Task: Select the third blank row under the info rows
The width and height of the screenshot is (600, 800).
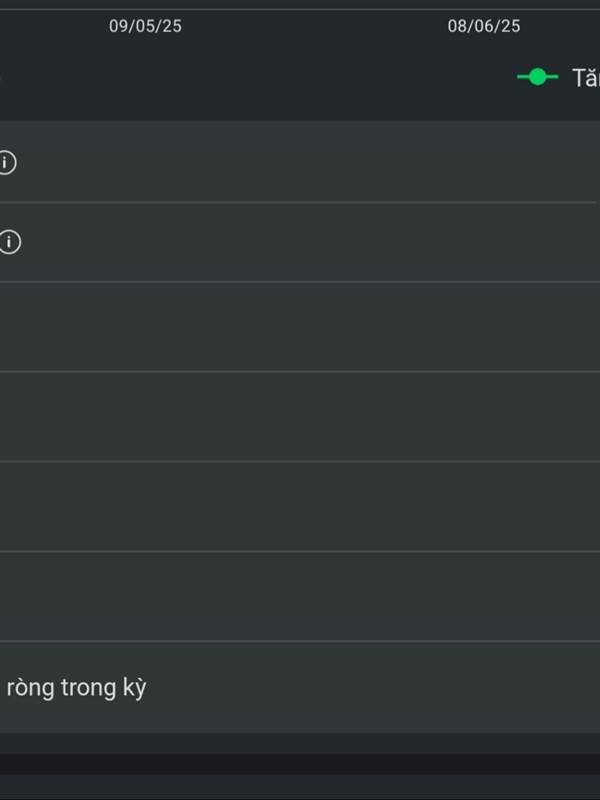Action: click(x=300, y=507)
